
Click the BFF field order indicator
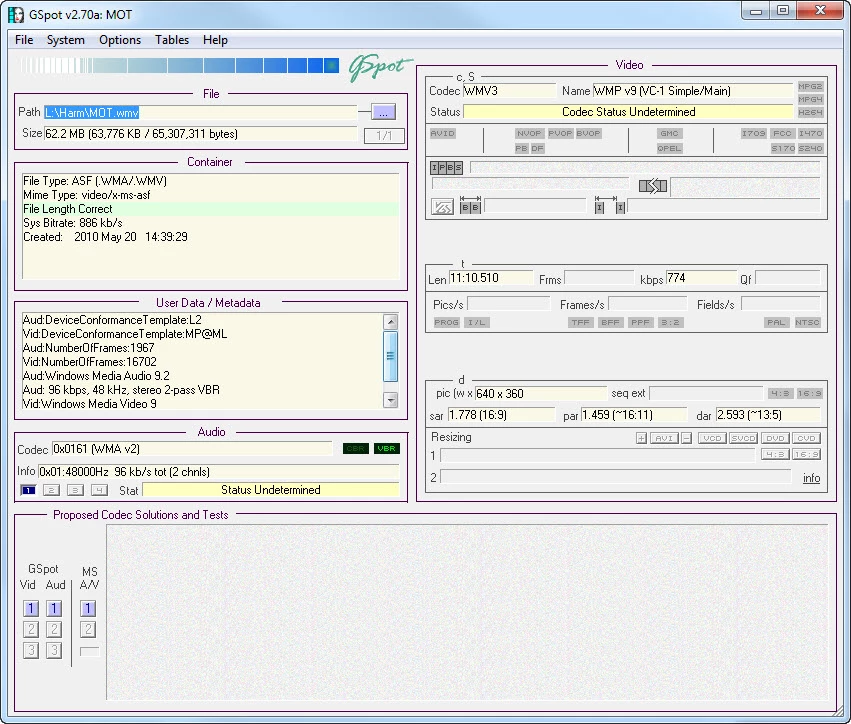click(x=610, y=322)
